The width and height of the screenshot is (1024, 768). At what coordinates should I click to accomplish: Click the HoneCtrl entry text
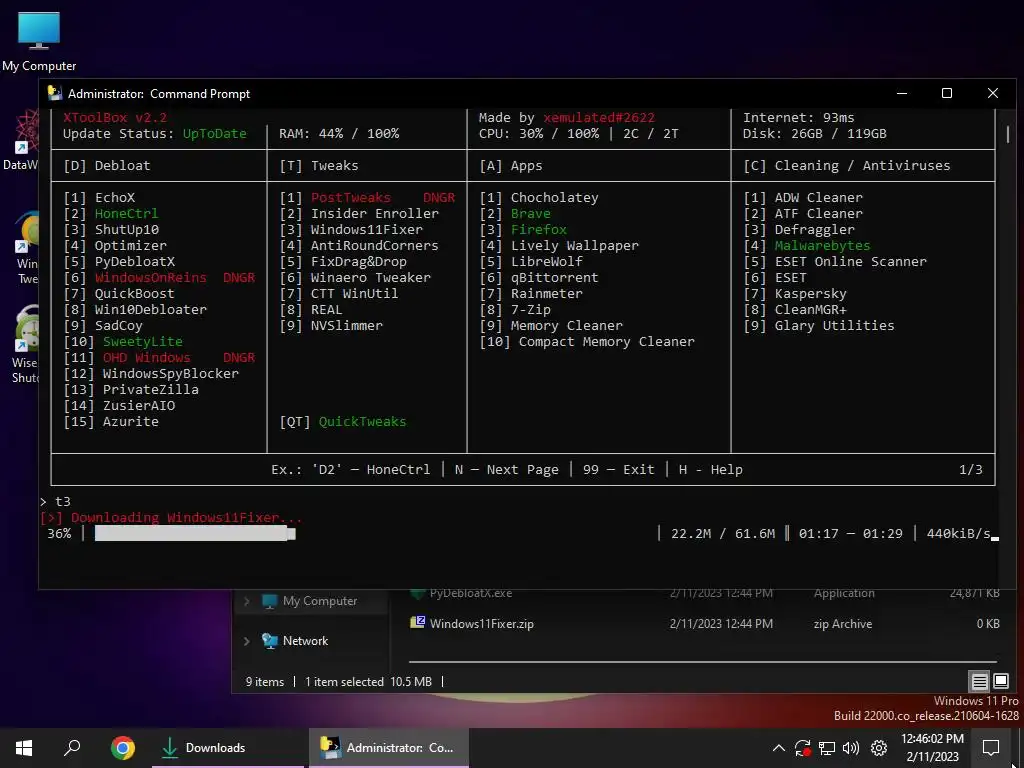tap(126, 214)
